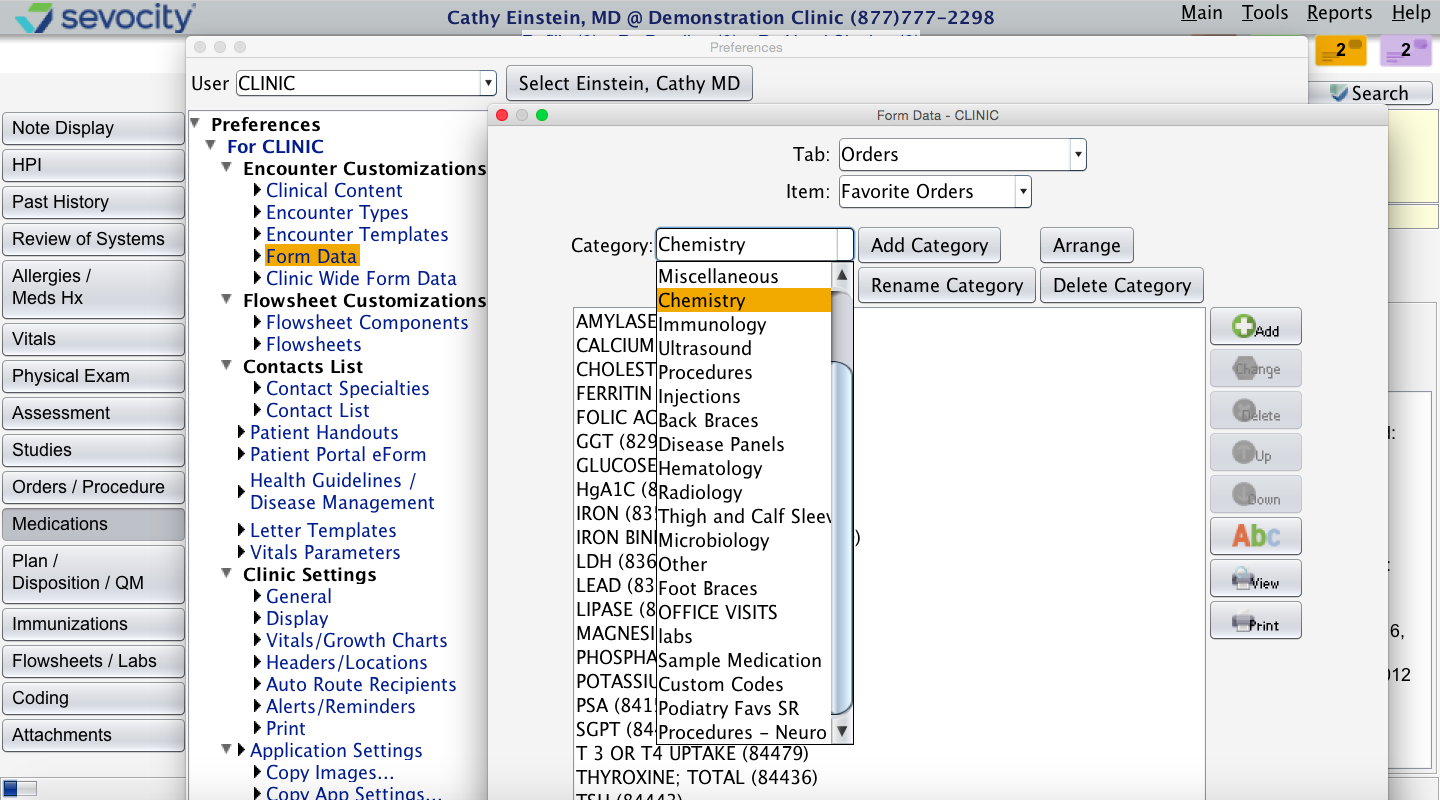The width and height of the screenshot is (1440, 800).
Task: Click the green plus Add button
Action: (x=1256, y=327)
